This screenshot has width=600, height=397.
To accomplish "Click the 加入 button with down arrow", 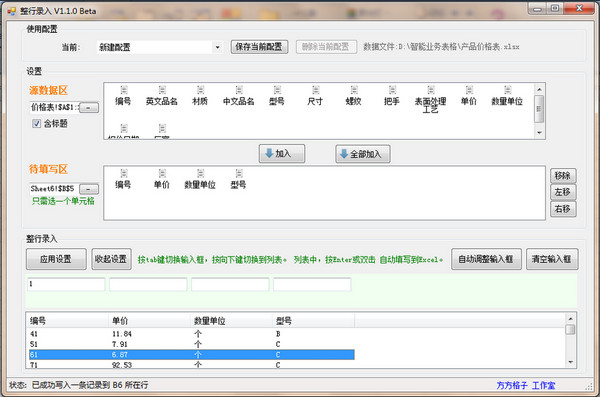I will [282, 154].
